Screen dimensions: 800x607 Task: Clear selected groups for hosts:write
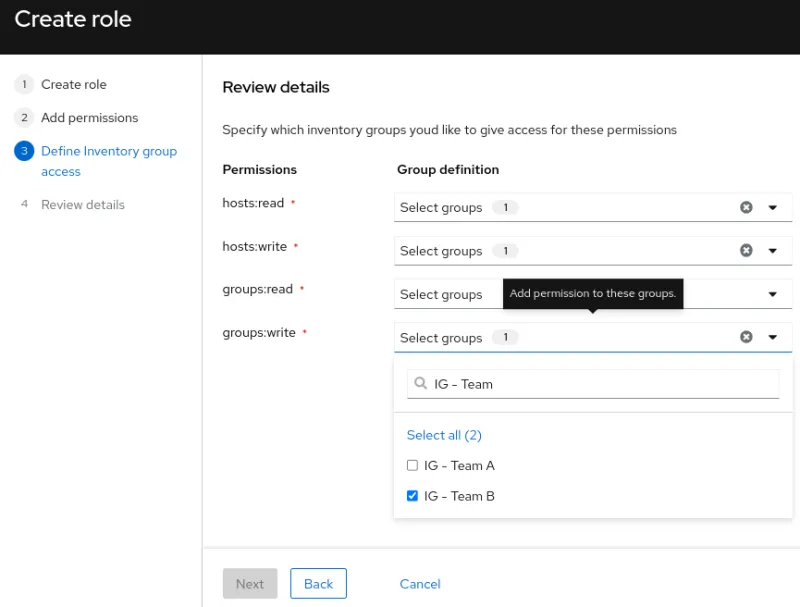(x=746, y=250)
